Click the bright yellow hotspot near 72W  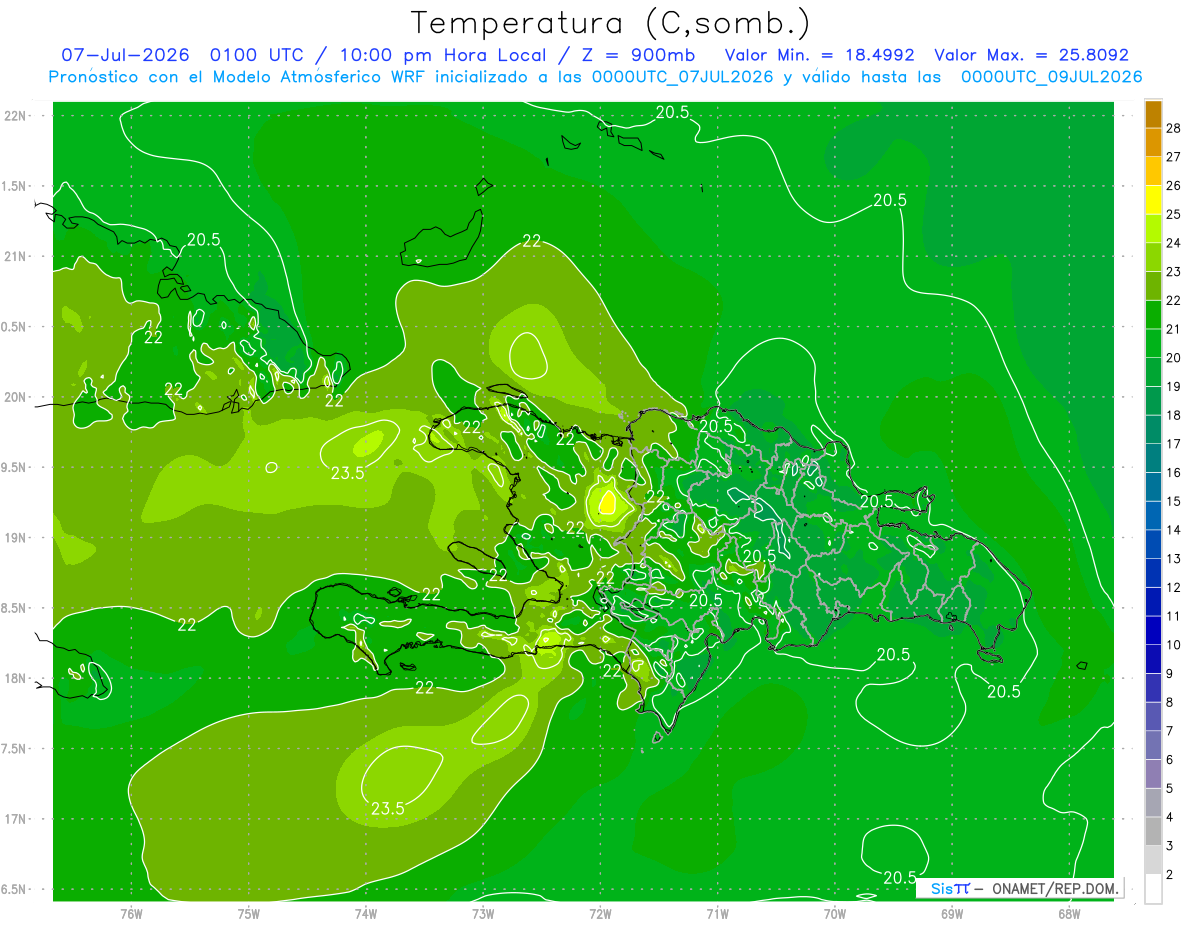606,501
